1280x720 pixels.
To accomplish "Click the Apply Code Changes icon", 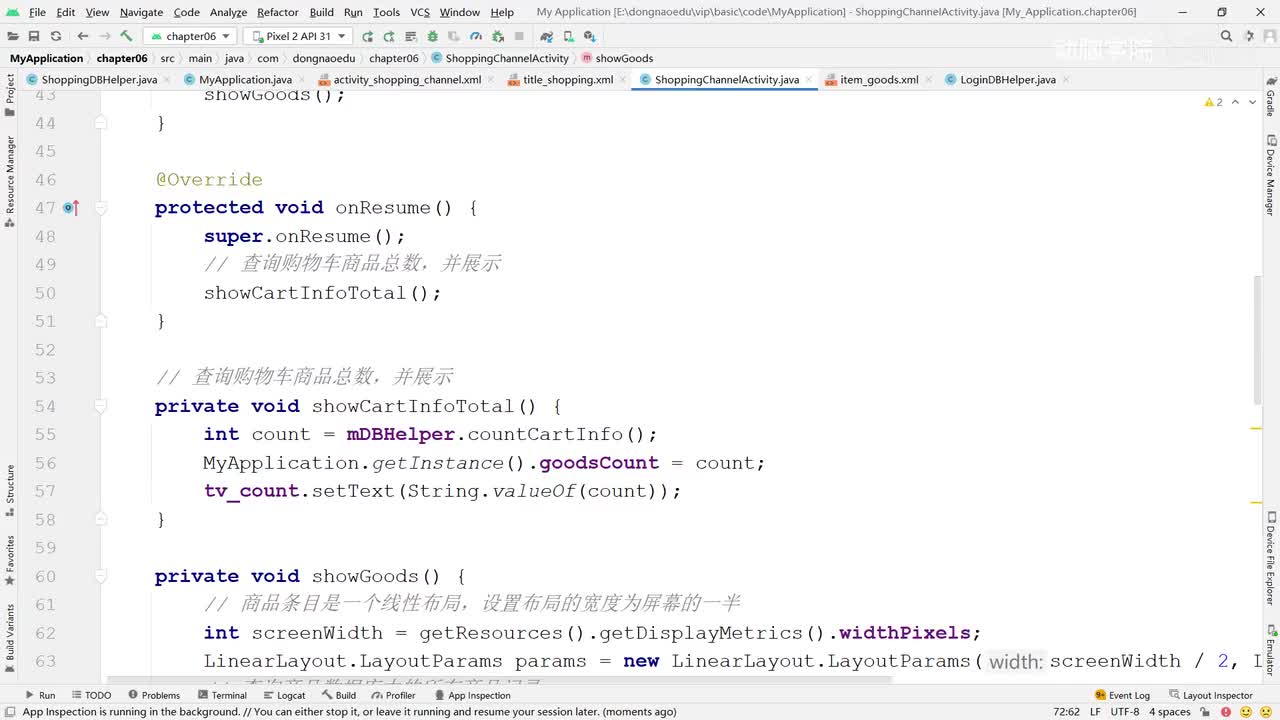I will click(411, 36).
